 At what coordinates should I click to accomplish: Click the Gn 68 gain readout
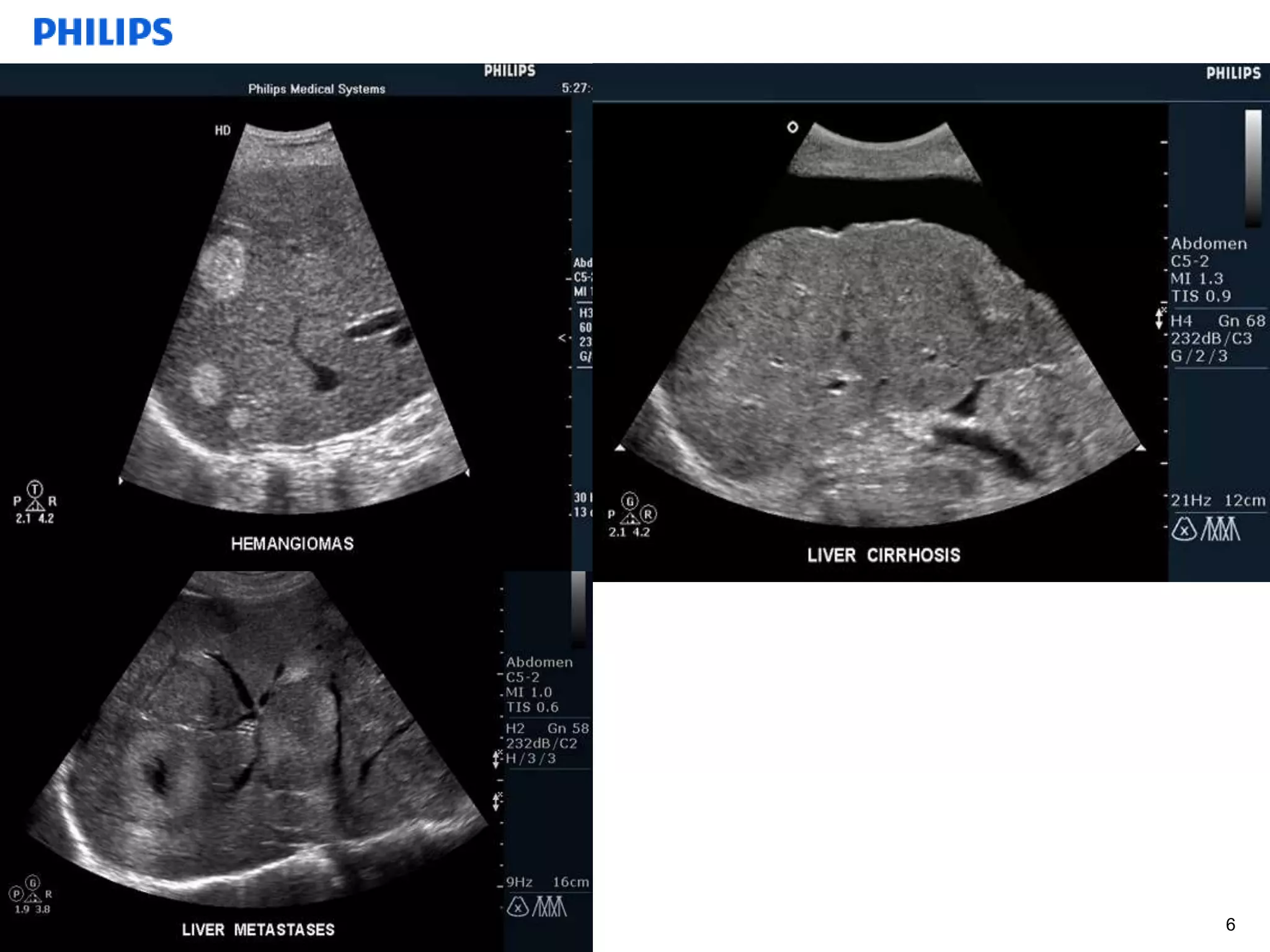pos(1241,321)
